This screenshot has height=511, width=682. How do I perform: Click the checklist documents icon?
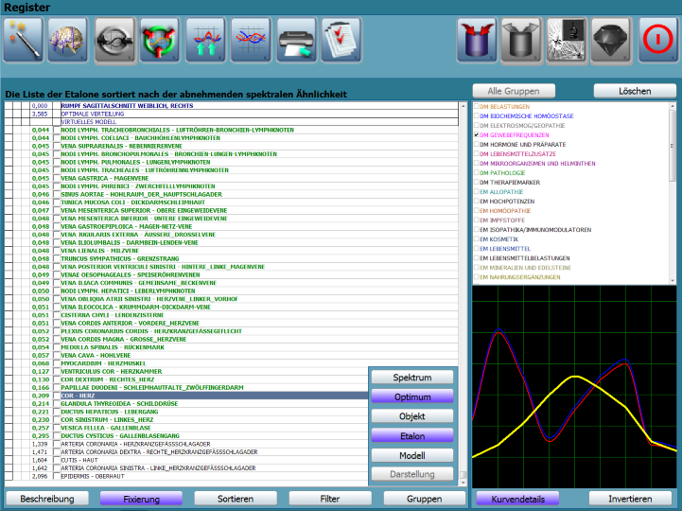(341, 42)
